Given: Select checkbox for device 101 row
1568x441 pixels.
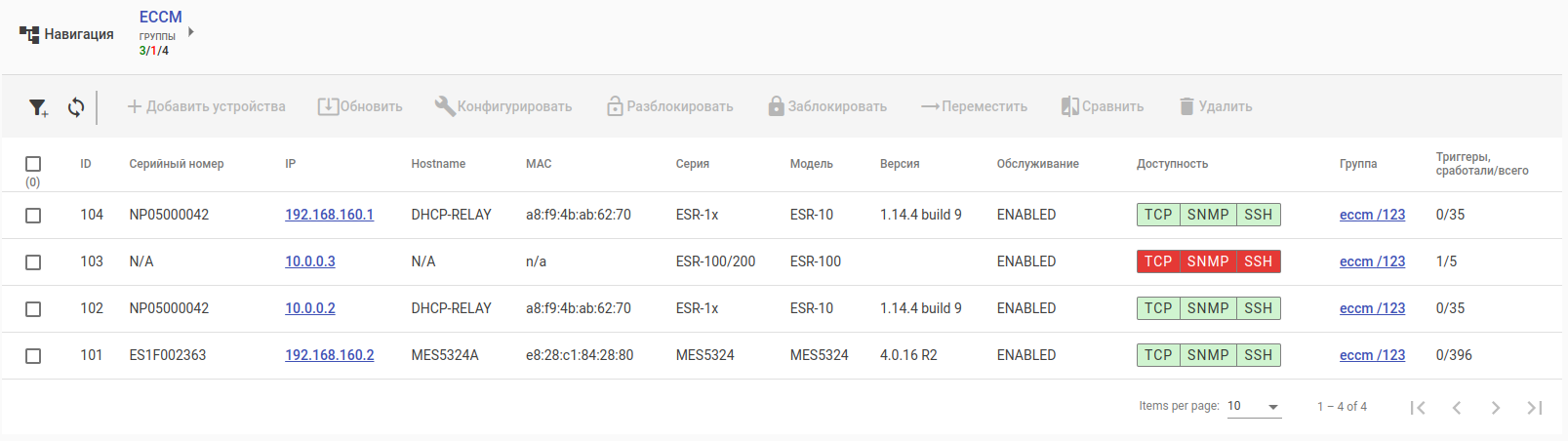Looking at the screenshot, I should tap(33, 356).
